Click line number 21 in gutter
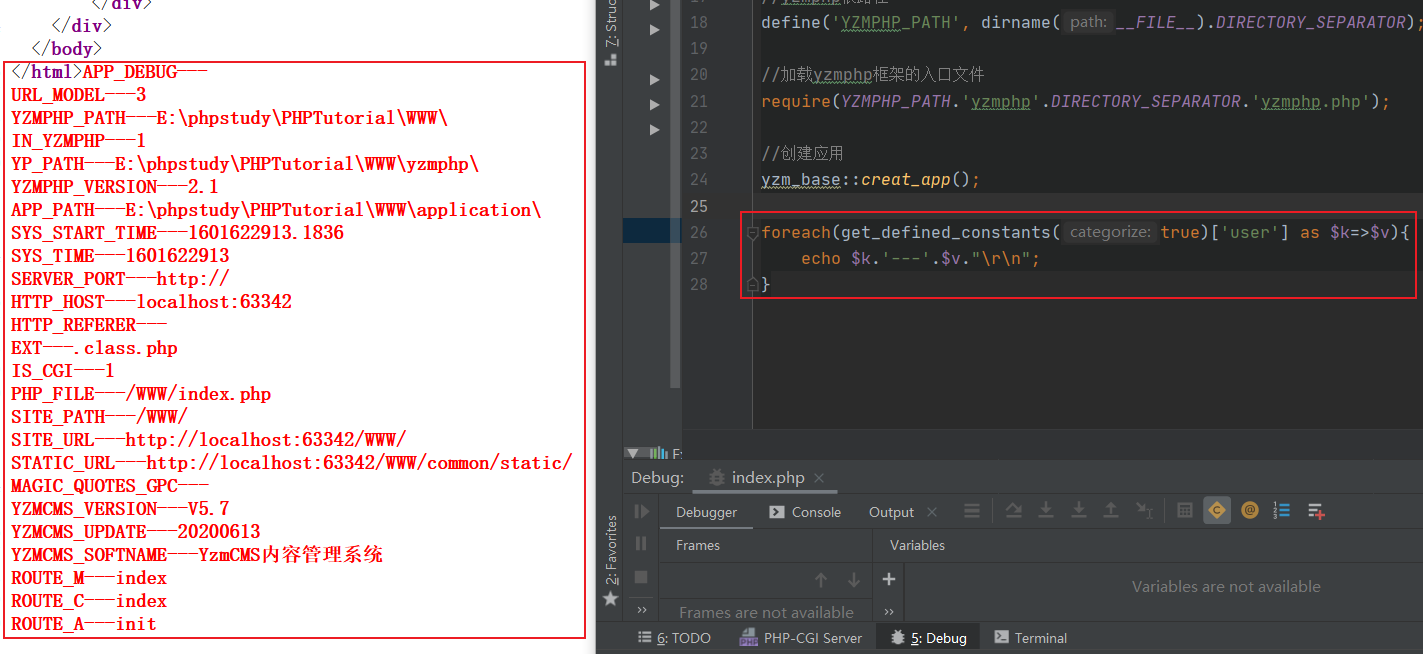 [x=698, y=101]
